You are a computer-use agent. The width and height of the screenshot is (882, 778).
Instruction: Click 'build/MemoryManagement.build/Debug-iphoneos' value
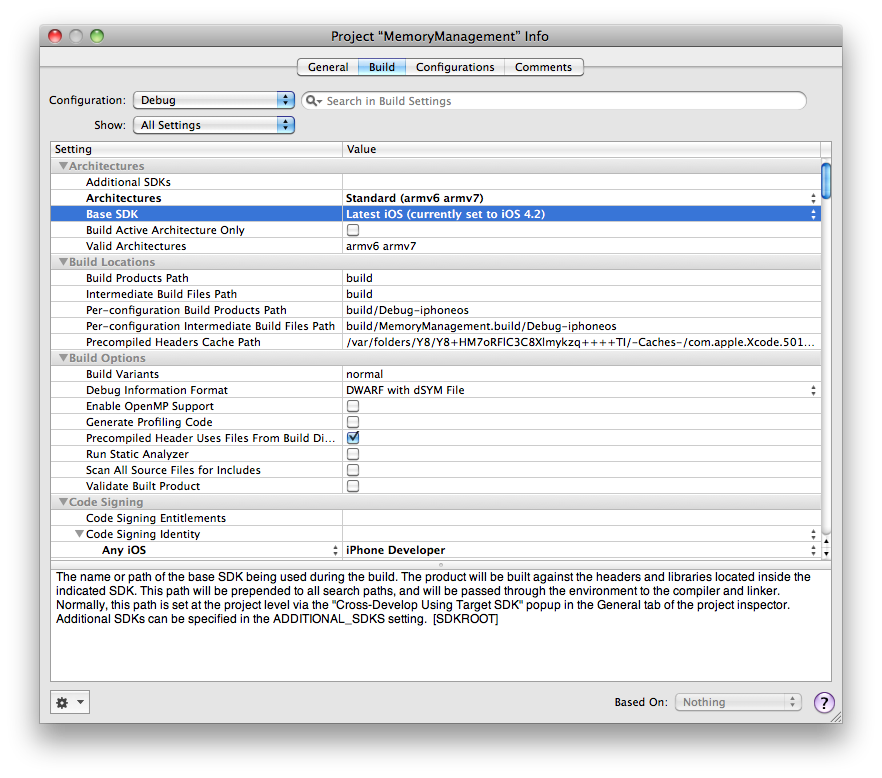481,326
